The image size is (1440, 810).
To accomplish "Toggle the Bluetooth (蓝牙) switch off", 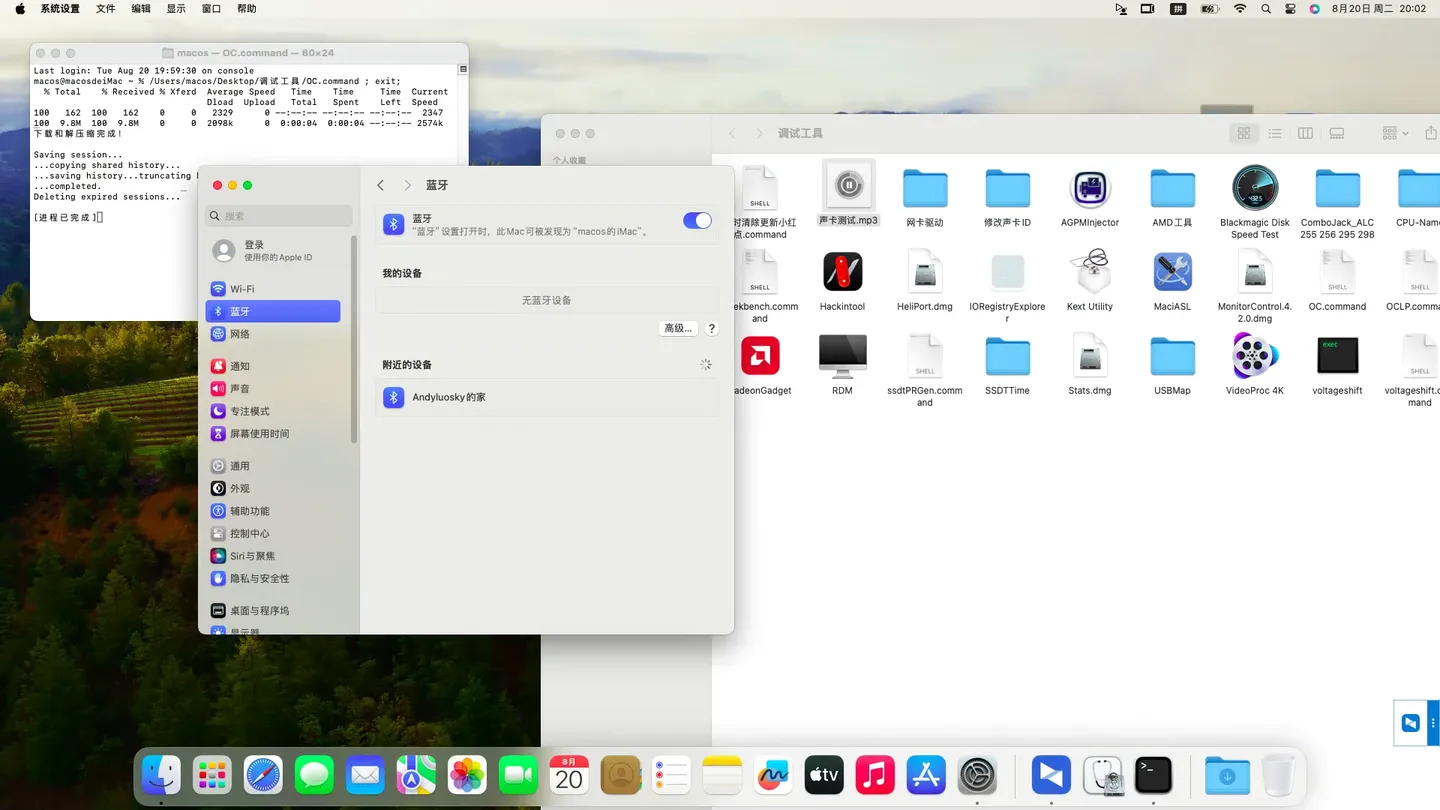I will pyautogui.click(x=697, y=221).
